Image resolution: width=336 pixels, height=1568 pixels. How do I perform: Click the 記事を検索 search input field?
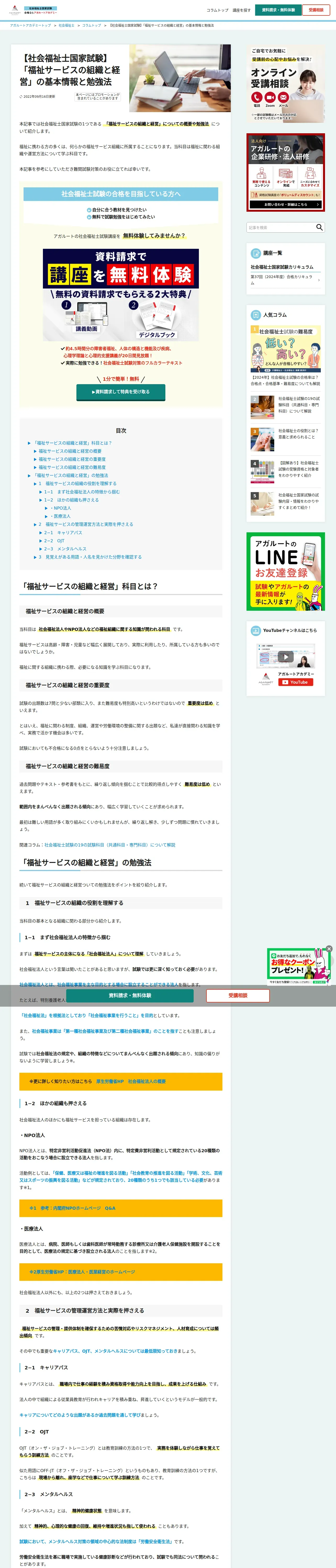point(281,227)
